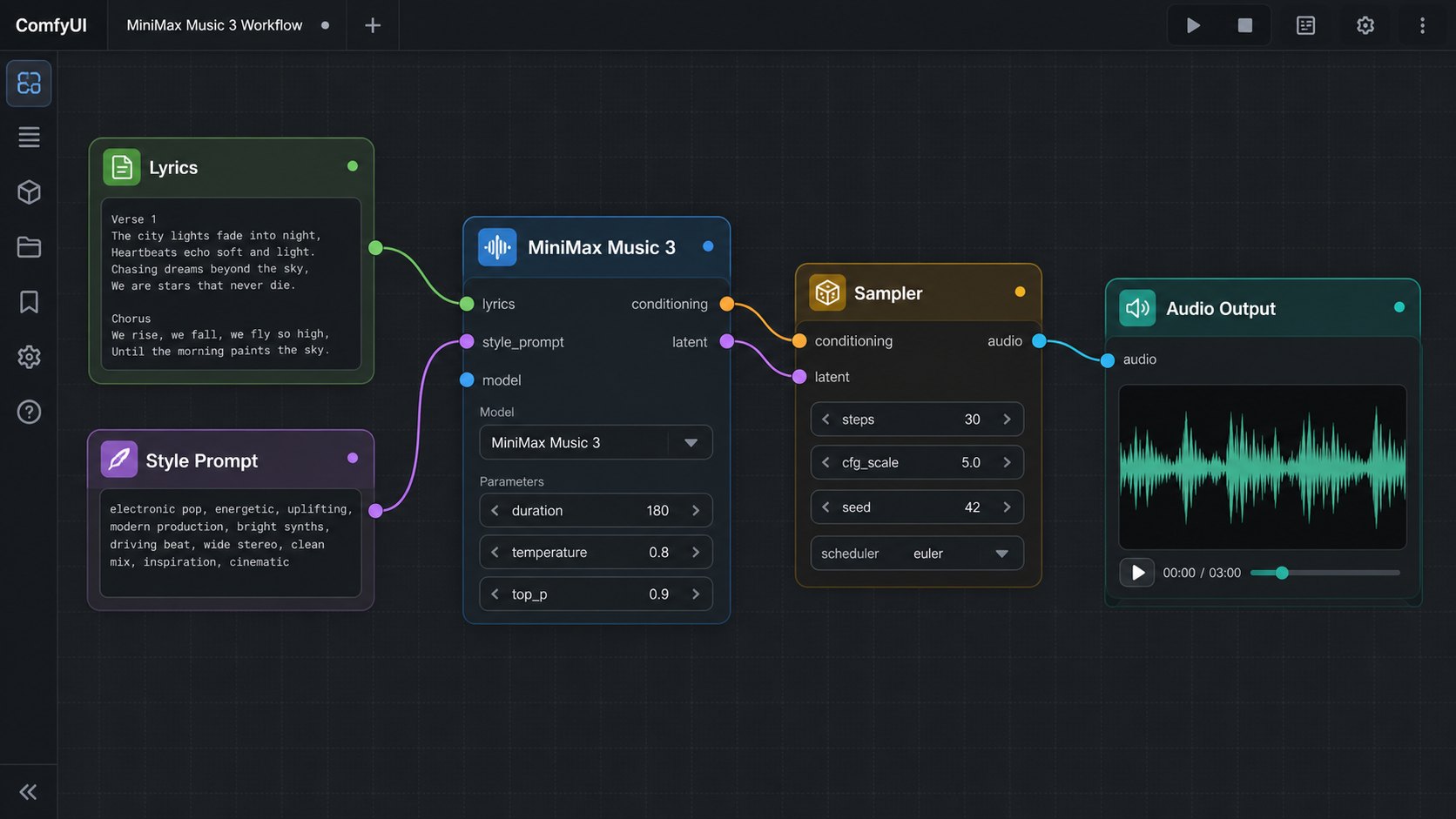Image resolution: width=1456 pixels, height=819 pixels.
Task: Expand the MiniMax Music 3 model dropdown
Action: click(x=596, y=442)
